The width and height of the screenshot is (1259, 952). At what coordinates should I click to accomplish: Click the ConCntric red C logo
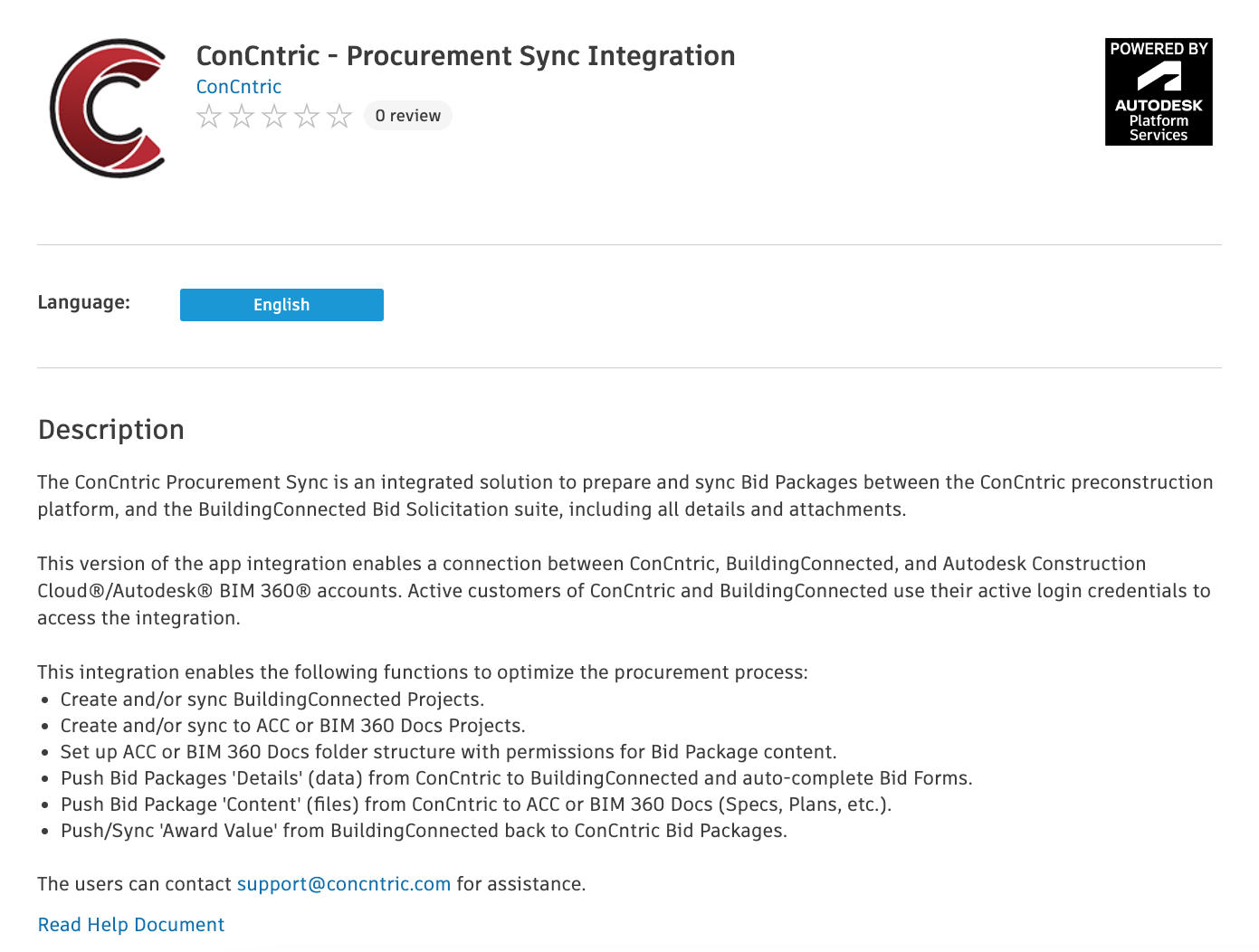(109, 108)
